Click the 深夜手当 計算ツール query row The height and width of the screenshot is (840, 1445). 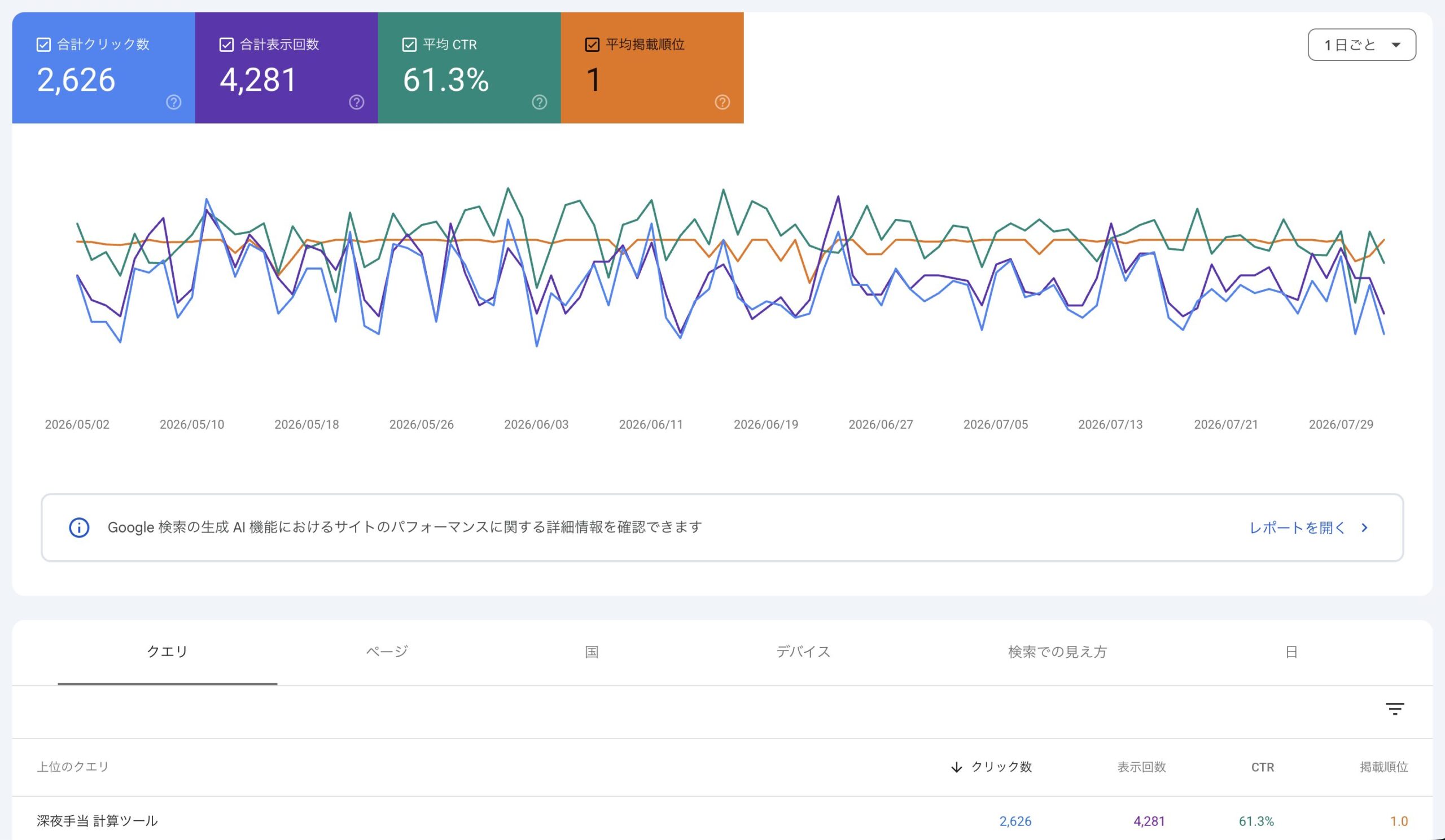pyautogui.click(x=722, y=820)
